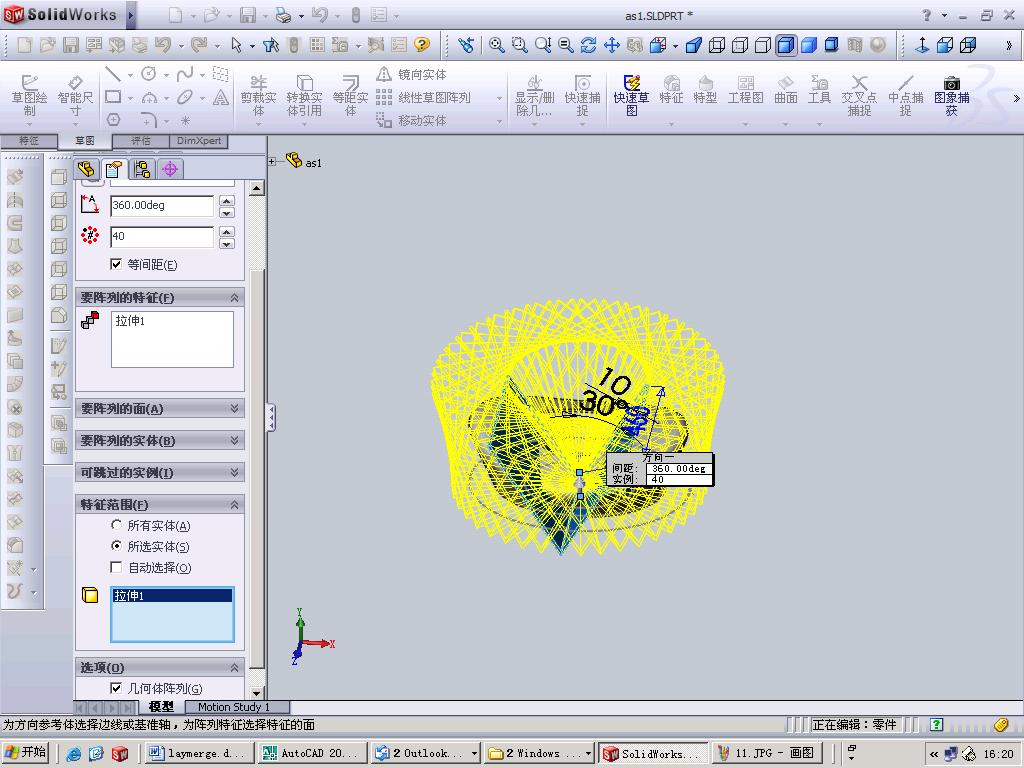Viewport: 1024px width, 768px height.
Task: Expand the 要阵列的实体(B) section
Action: coord(234,440)
